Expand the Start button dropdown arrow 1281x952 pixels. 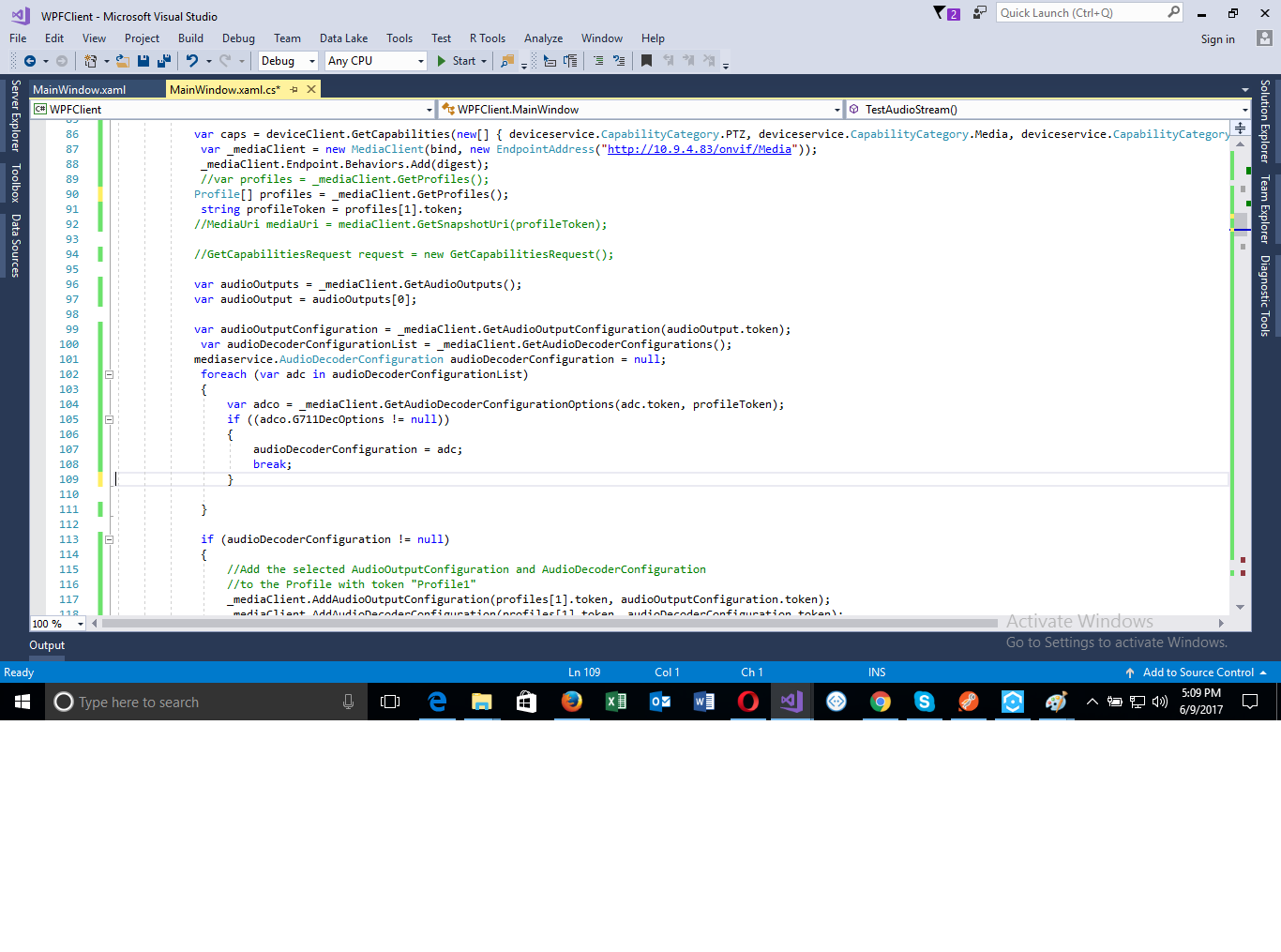[x=484, y=61]
